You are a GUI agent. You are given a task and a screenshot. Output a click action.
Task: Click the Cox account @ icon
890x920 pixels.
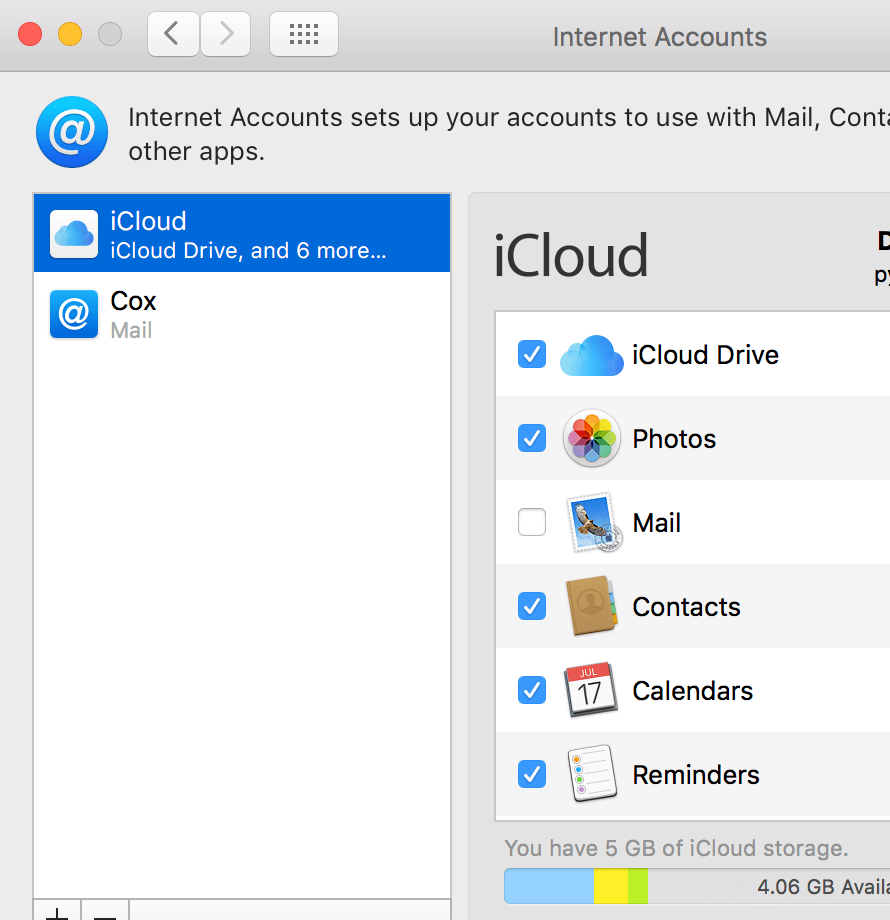73,313
